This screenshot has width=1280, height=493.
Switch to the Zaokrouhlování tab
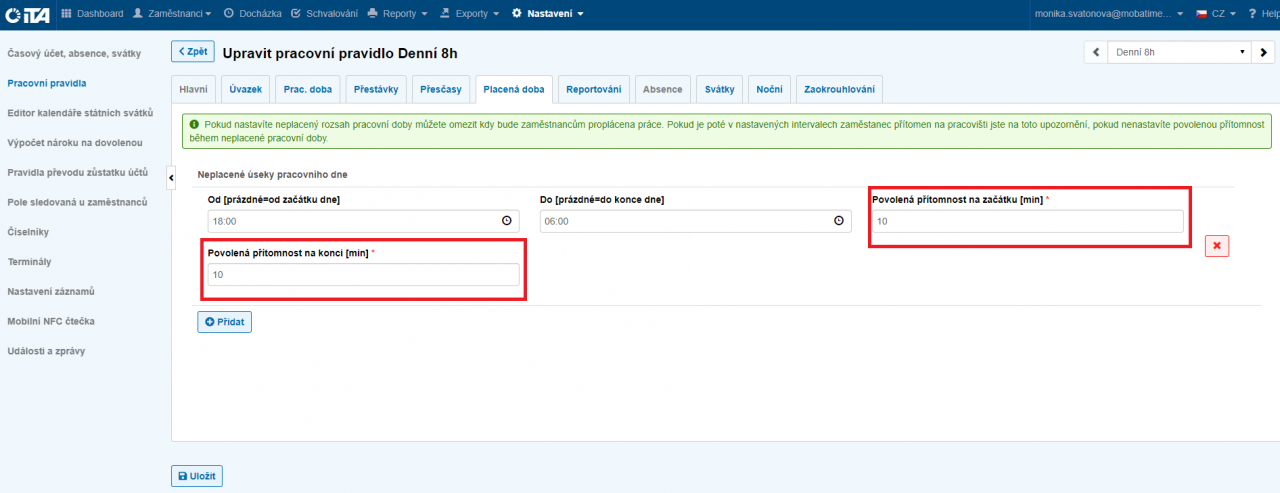839,89
